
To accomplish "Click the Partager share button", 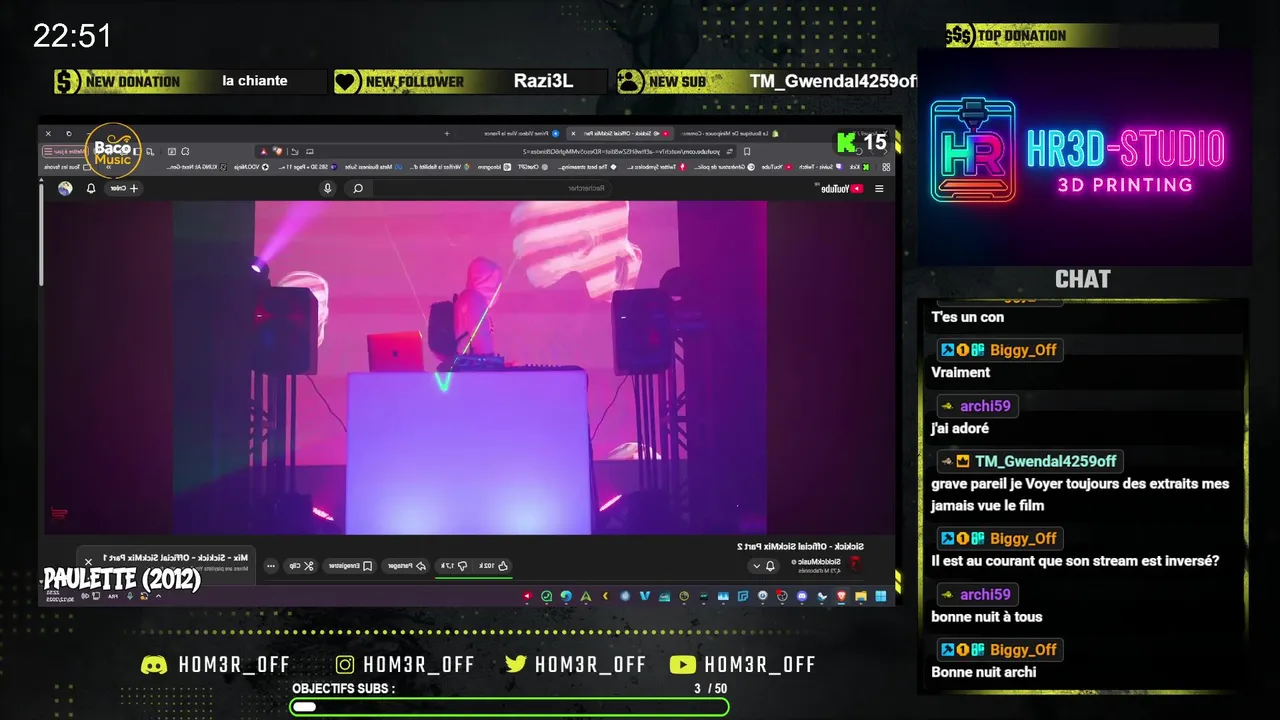I will pos(407,566).
